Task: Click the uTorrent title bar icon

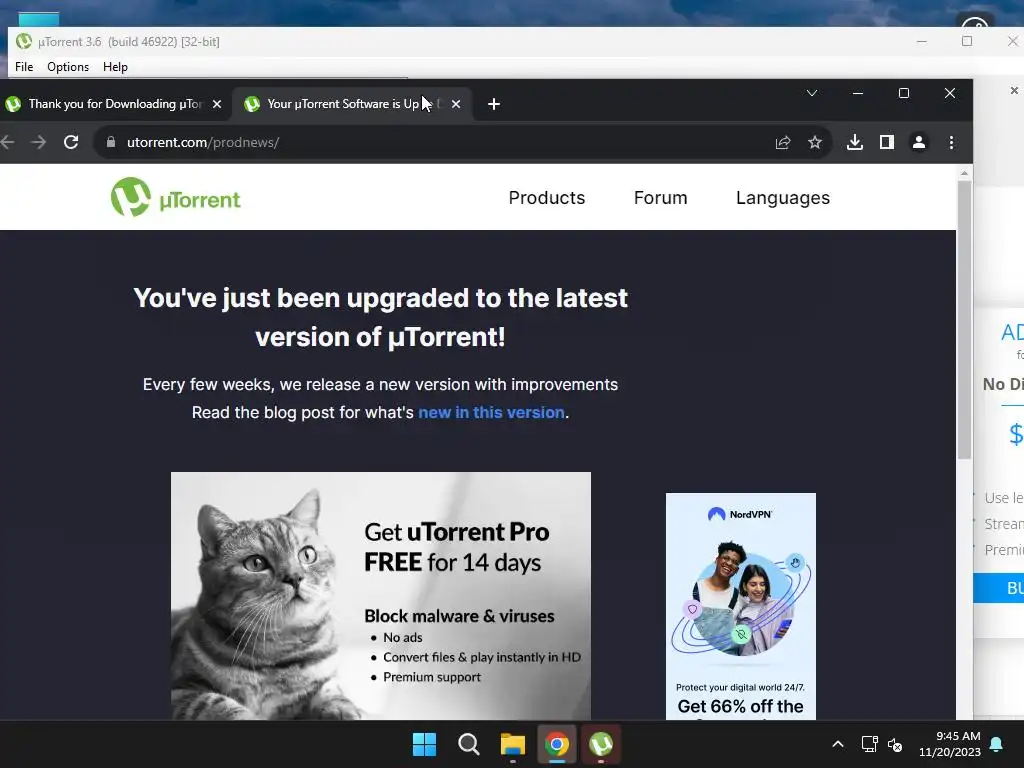Action: point(24,41)
